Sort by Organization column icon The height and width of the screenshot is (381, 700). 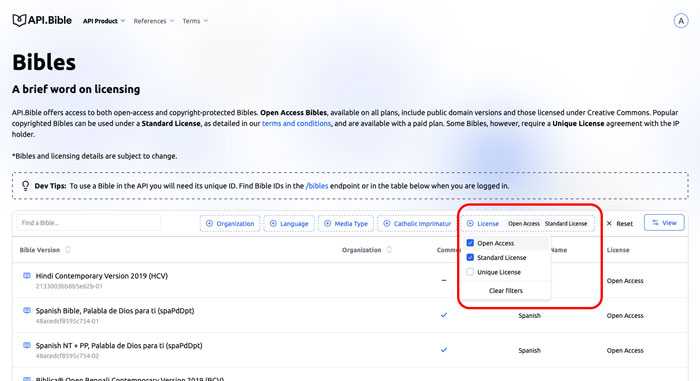389,250
